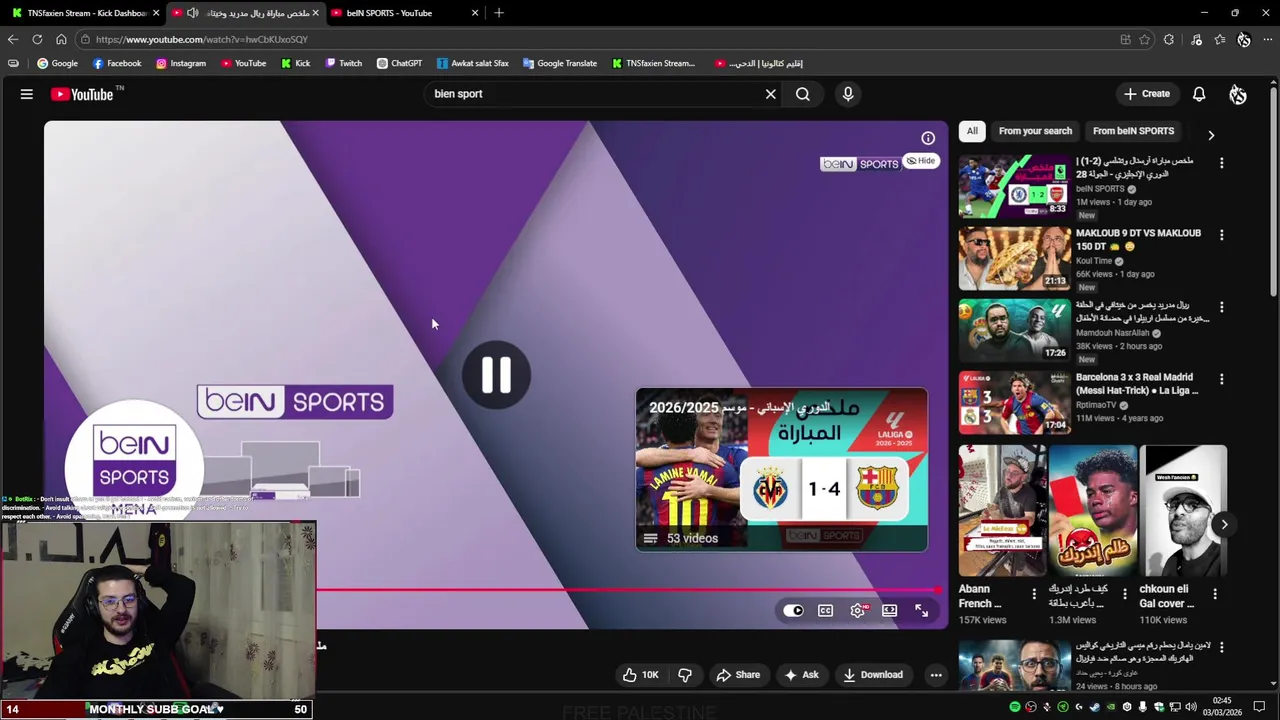Image resolution: width=1280 pixels, height=720 pixels.
Task: Show next Shorts with the arrow
Action: tap(1224, 524)
